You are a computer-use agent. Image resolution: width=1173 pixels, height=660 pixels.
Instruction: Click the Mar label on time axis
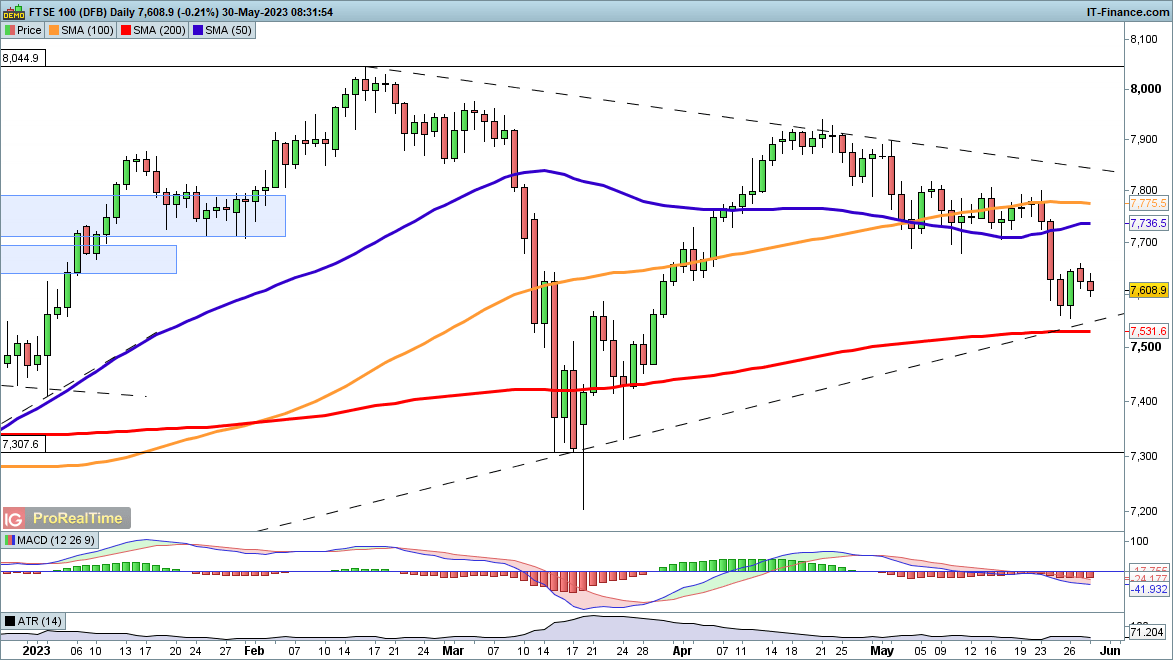(453, 650)
